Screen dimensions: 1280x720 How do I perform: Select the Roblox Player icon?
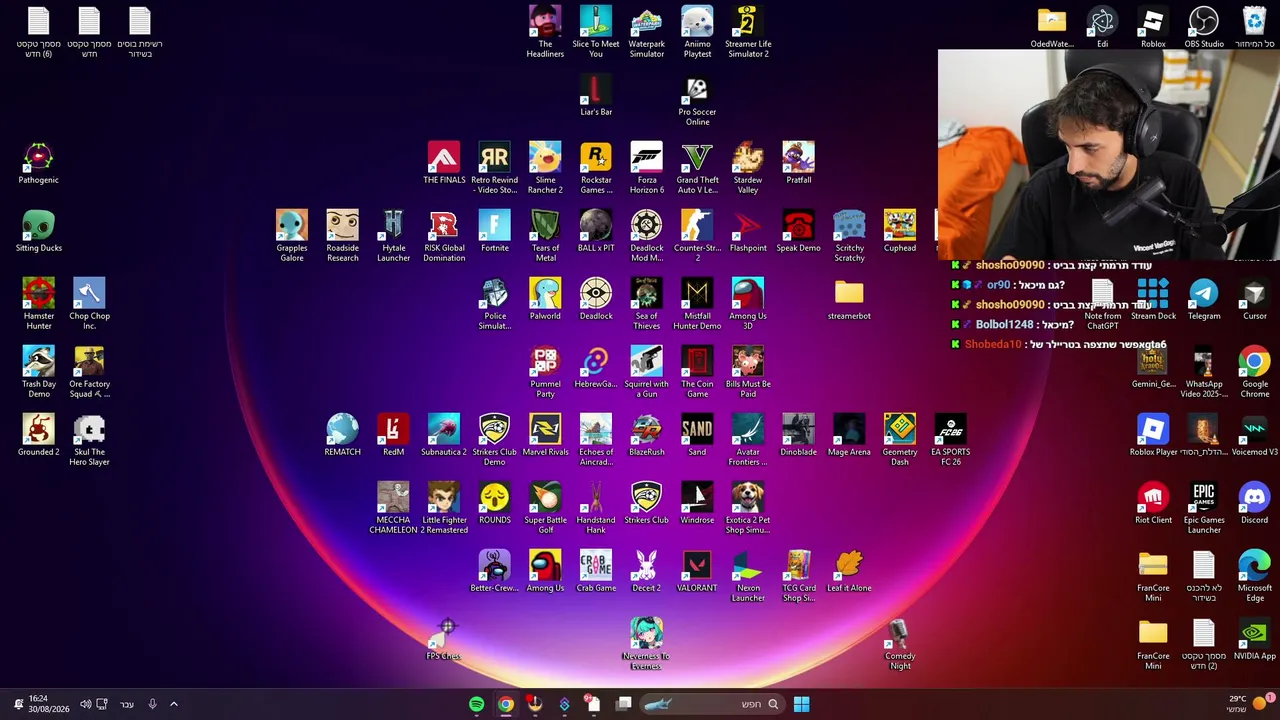click(x=1153, y=435)
